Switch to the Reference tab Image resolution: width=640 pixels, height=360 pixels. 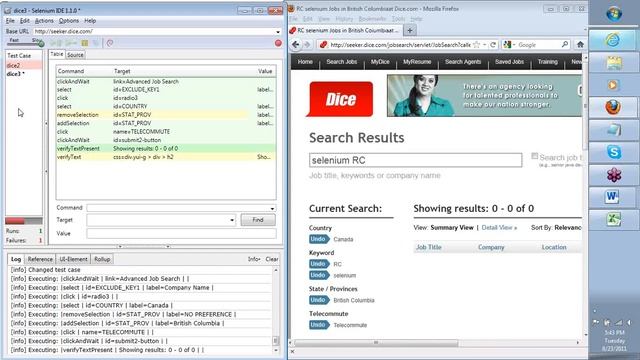pos(40,259)
